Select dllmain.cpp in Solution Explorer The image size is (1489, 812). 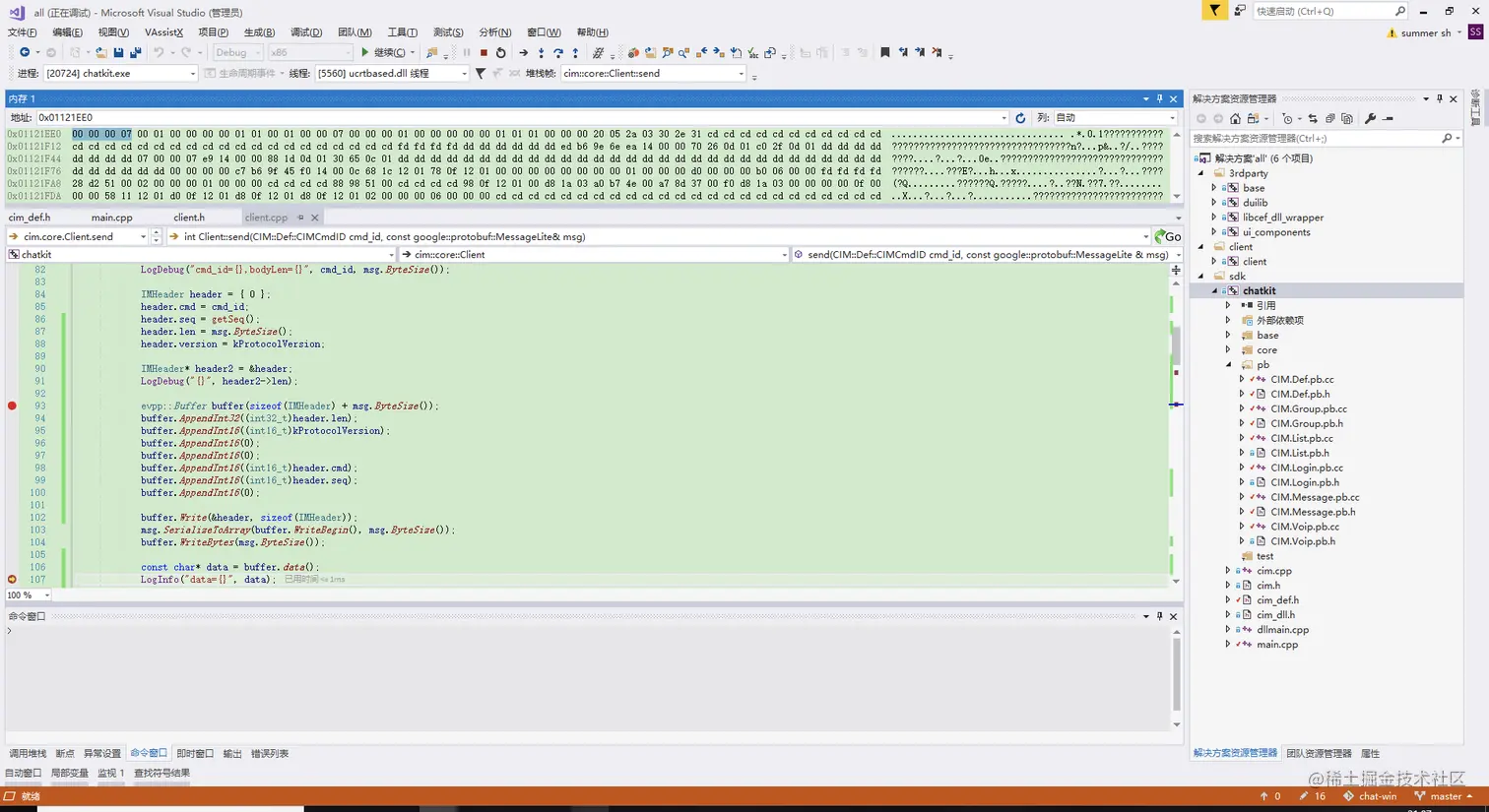[x=1282, y=630]
